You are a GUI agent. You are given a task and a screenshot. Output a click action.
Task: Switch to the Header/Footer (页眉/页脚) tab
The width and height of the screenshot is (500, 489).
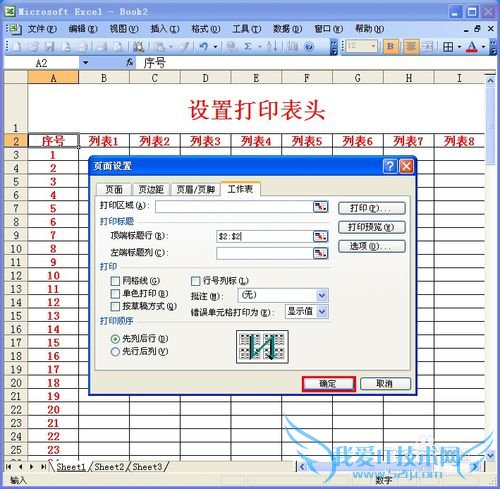pyautogui.click(x=195, y=190)
